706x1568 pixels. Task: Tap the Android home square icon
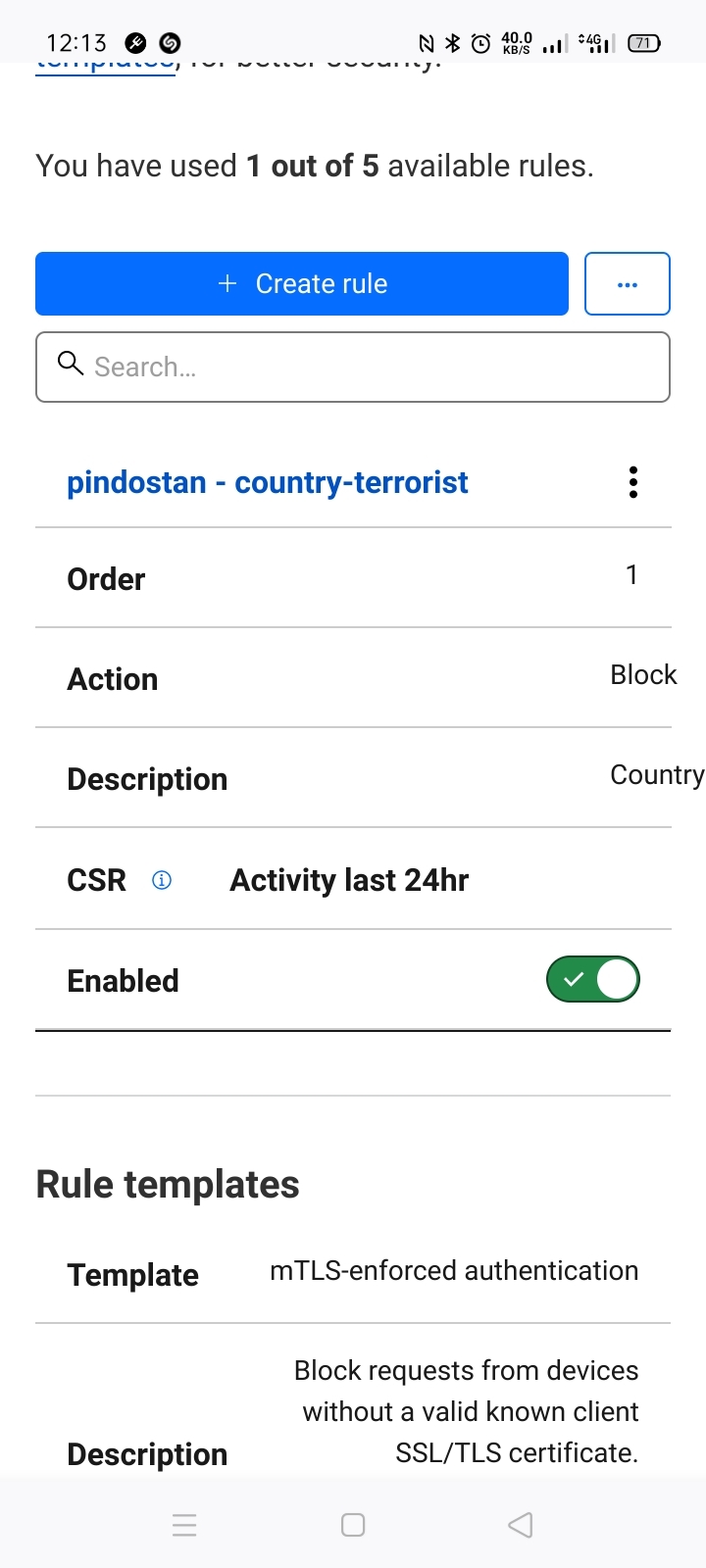(x=353, y=1525)
